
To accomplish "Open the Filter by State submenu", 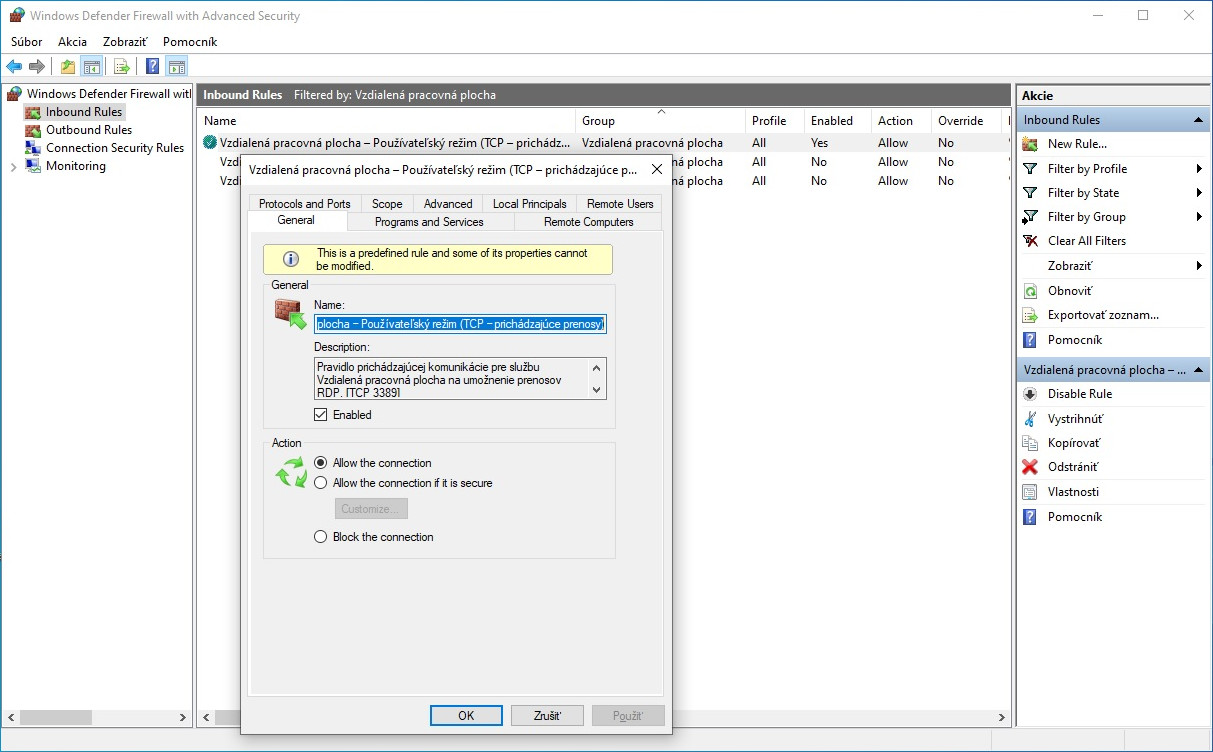I will [x=1112, y=193].
